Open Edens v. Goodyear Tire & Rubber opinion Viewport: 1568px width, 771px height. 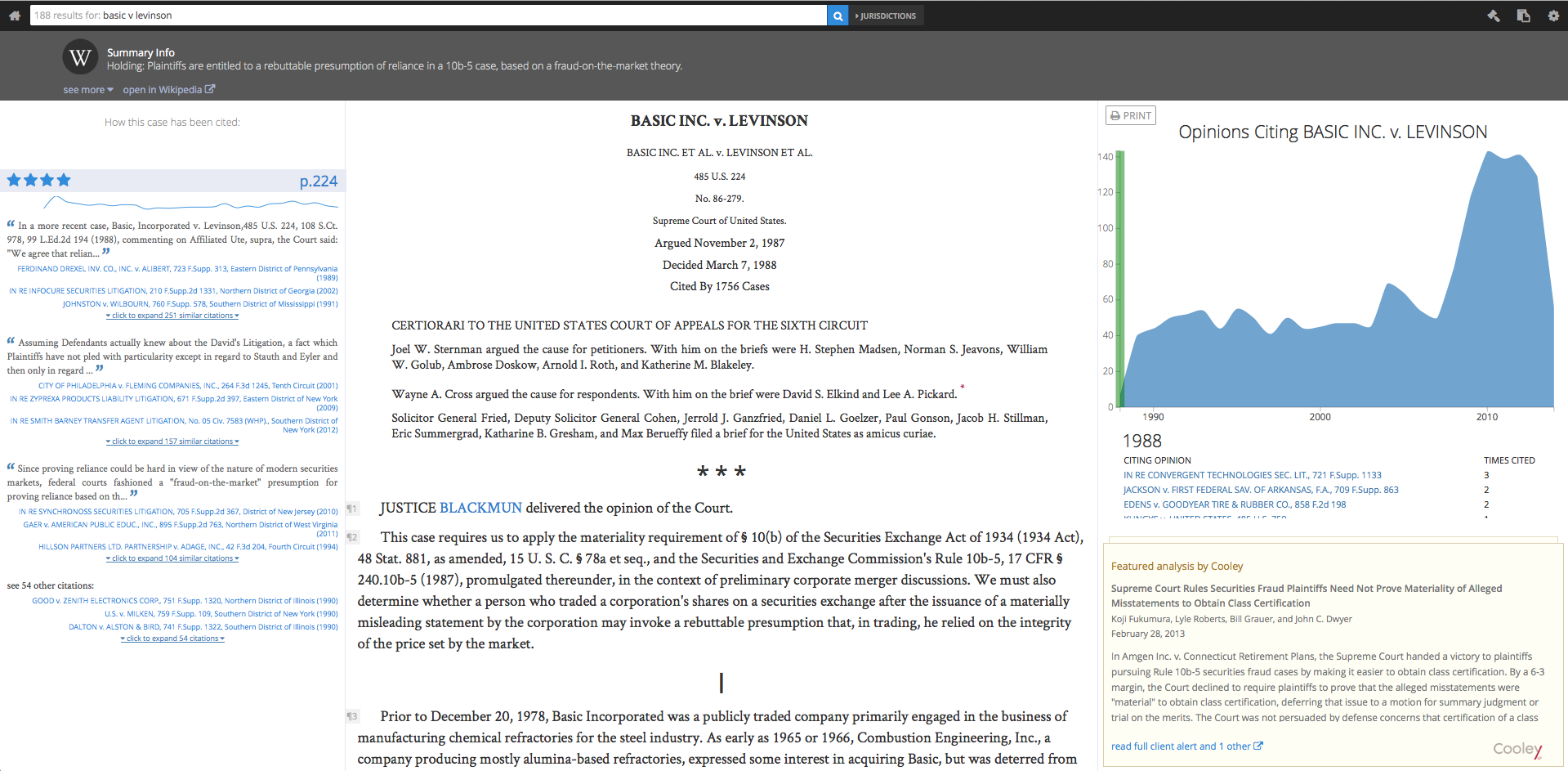coord(1235,504)
